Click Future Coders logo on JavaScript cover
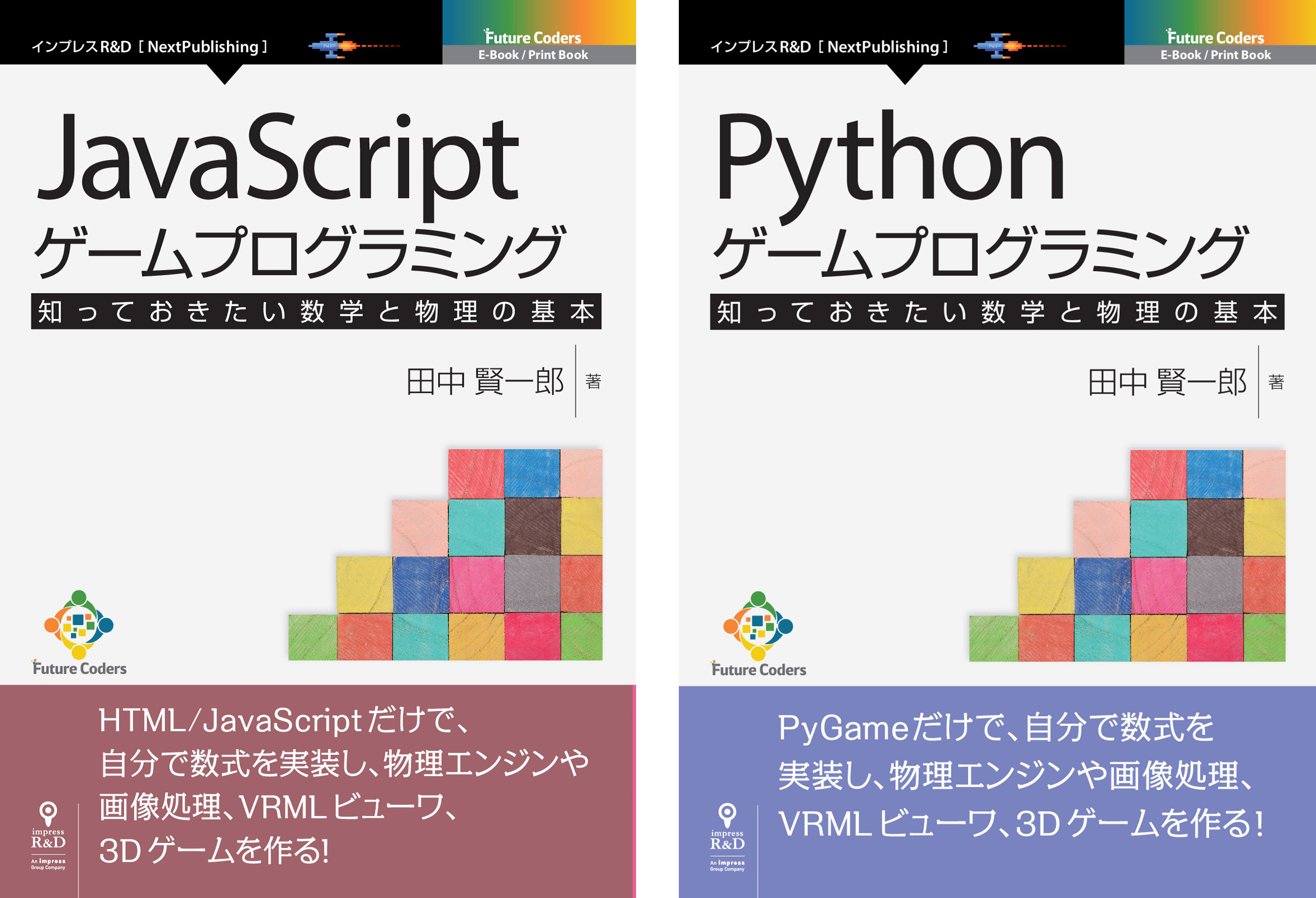The height and width of the screenshot is (898, 1316). pyautogui.click(x=79, y=633)
